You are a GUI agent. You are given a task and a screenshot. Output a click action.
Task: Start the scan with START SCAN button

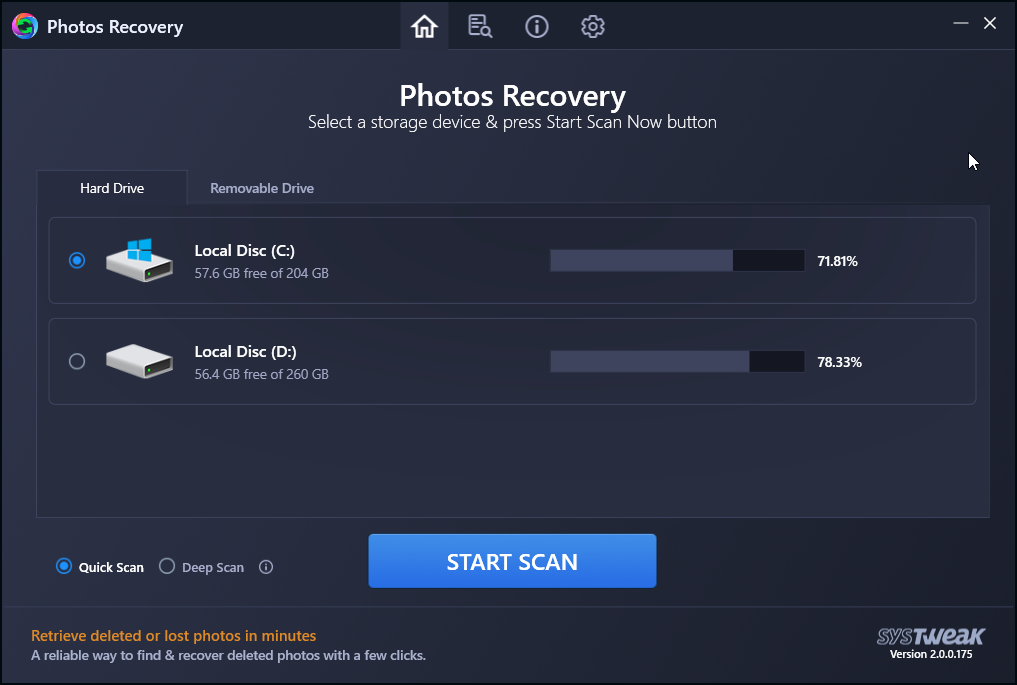(512, 561)
